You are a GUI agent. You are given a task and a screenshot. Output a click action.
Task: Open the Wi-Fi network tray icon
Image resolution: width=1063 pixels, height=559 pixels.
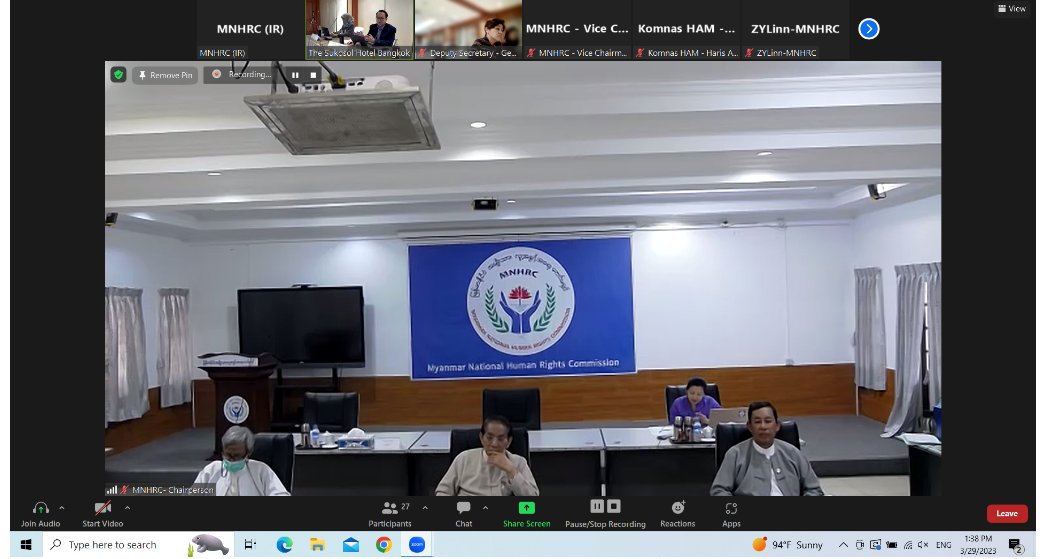pos(908,545)
